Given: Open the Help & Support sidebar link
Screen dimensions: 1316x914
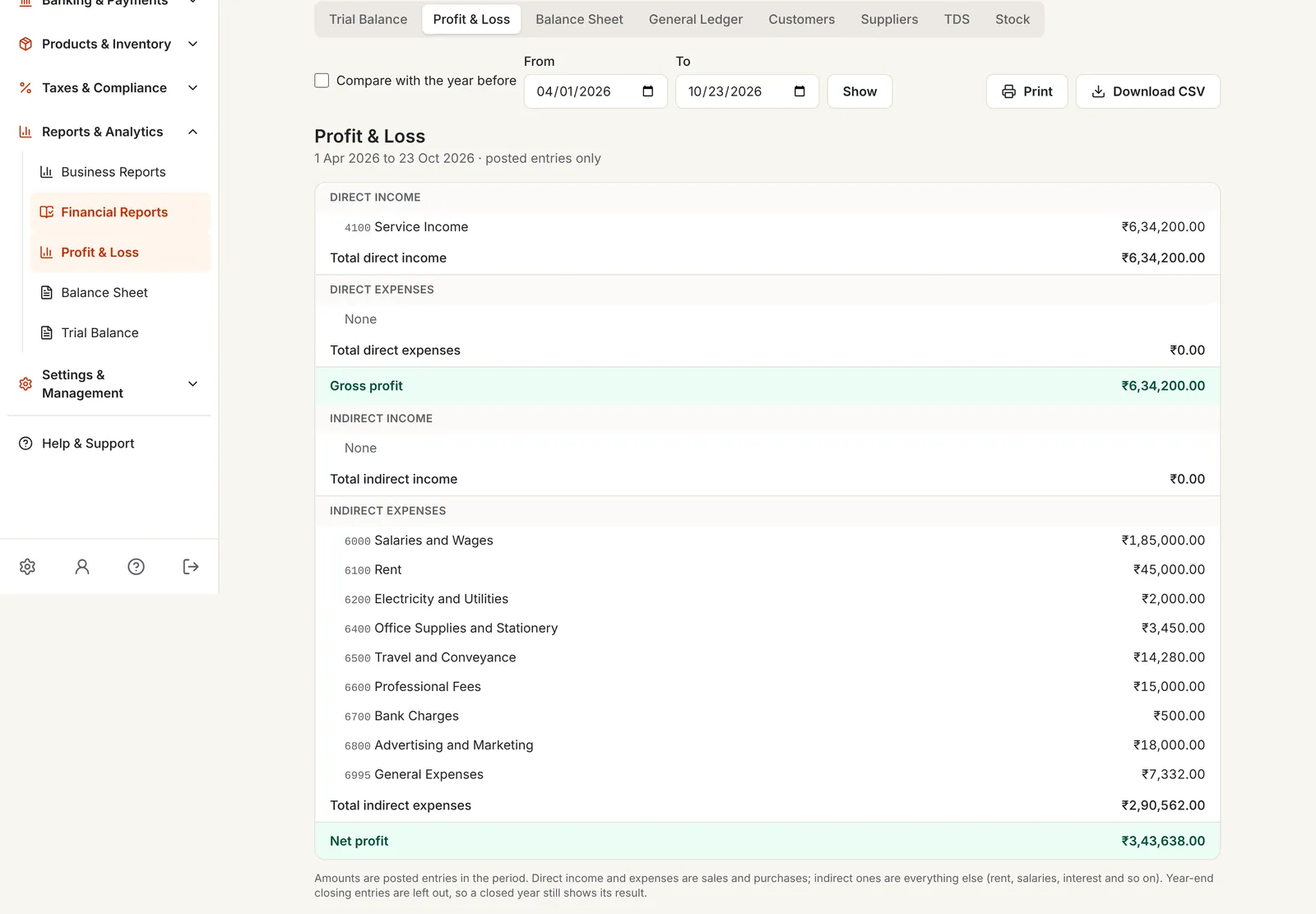Looking at the screenshot, I should coord(109,443).
